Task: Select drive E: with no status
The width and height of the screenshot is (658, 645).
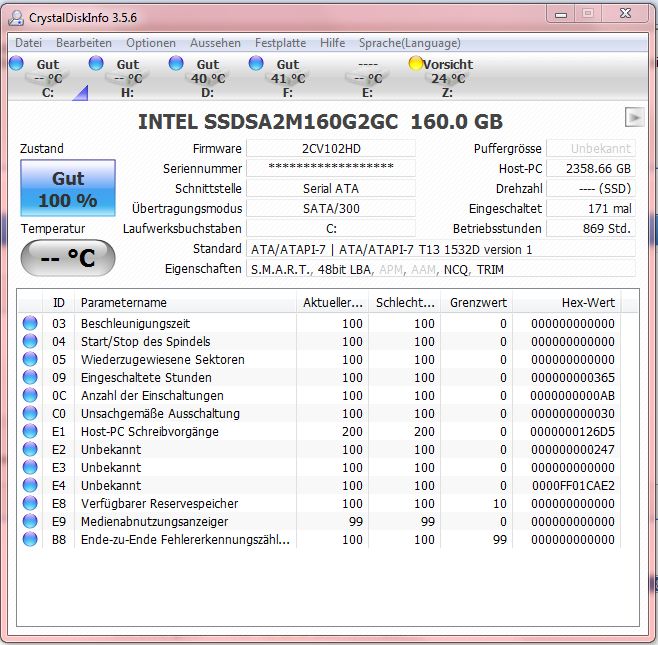Action: [x=368, y=78]
